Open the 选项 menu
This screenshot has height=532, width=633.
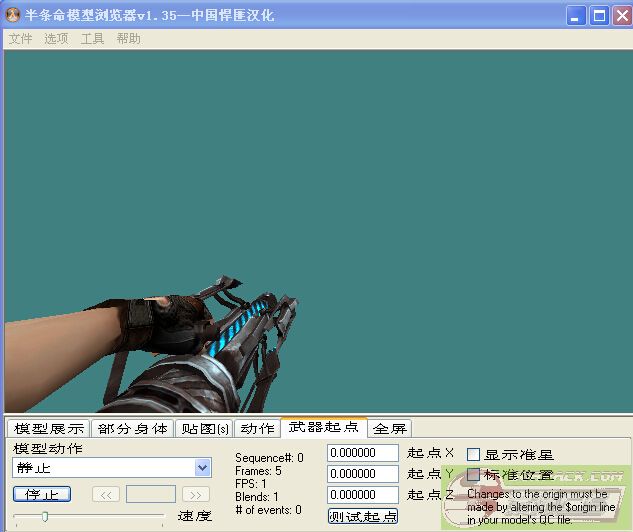pos(56,38)
